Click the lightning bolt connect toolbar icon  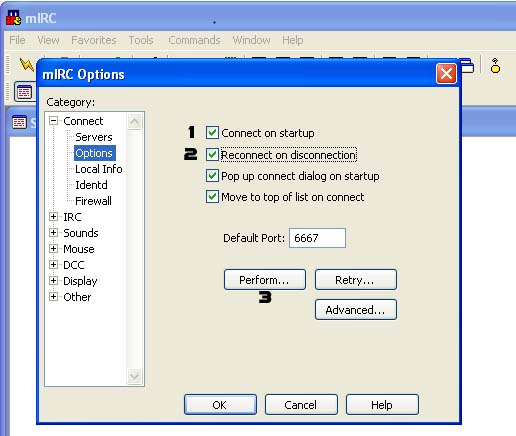click(26, 65)
